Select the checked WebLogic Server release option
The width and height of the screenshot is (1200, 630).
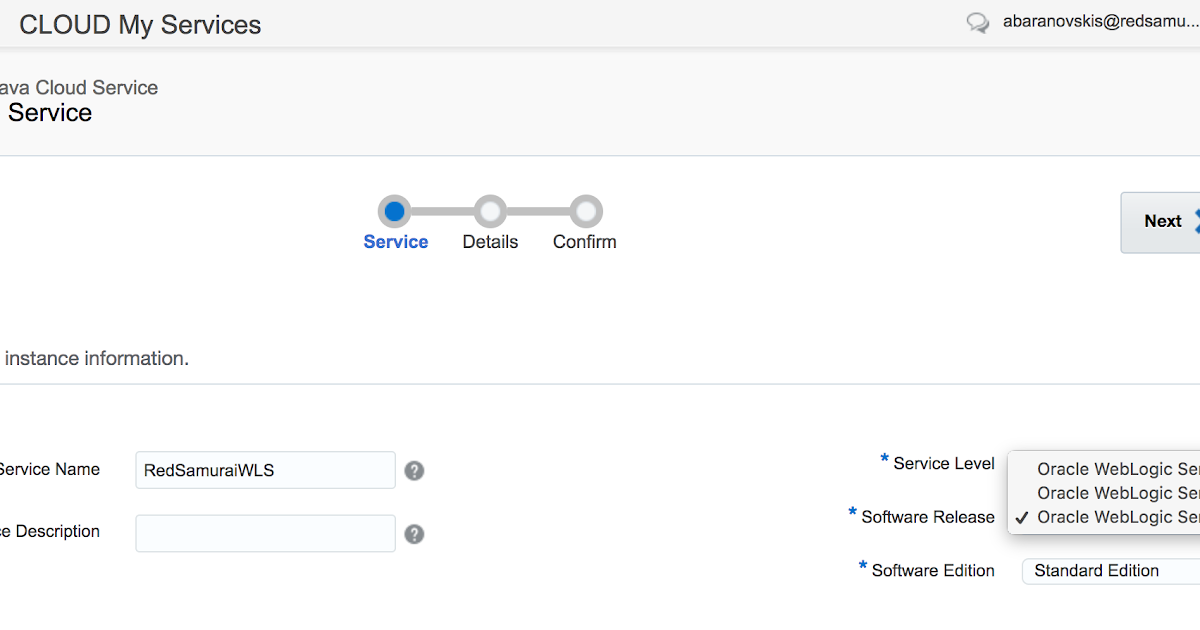tap(1110, 517)
